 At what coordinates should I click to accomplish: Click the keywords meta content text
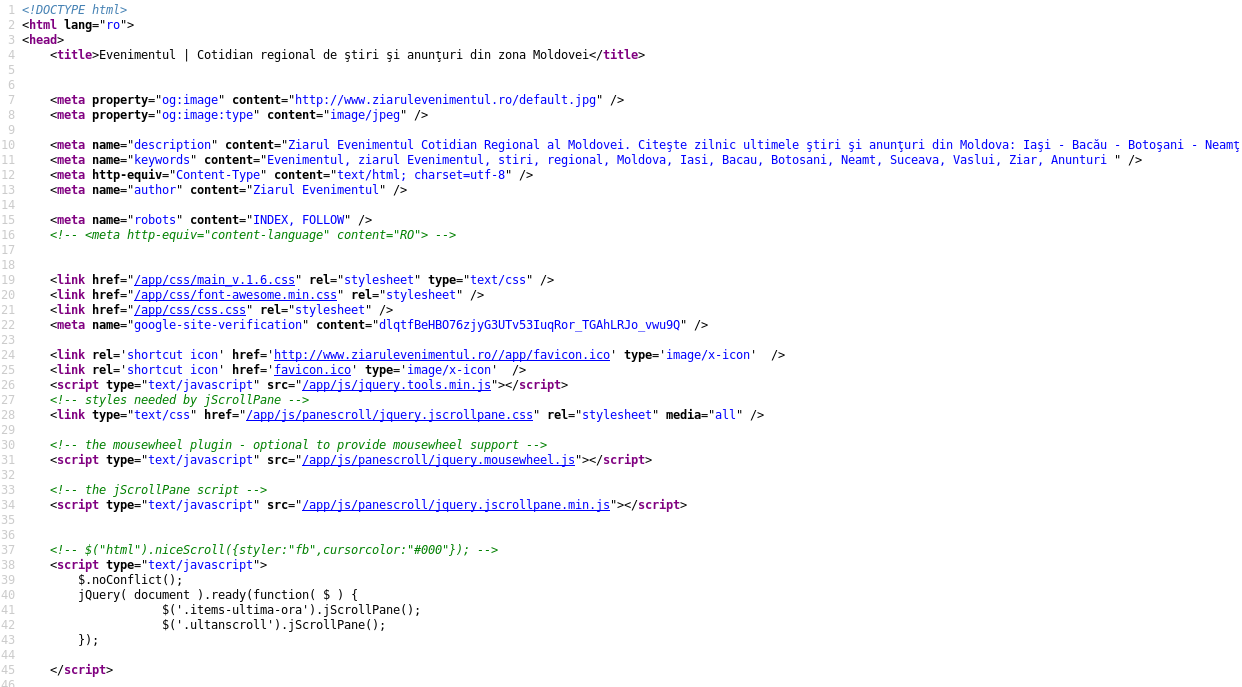(x=690, y=160)
